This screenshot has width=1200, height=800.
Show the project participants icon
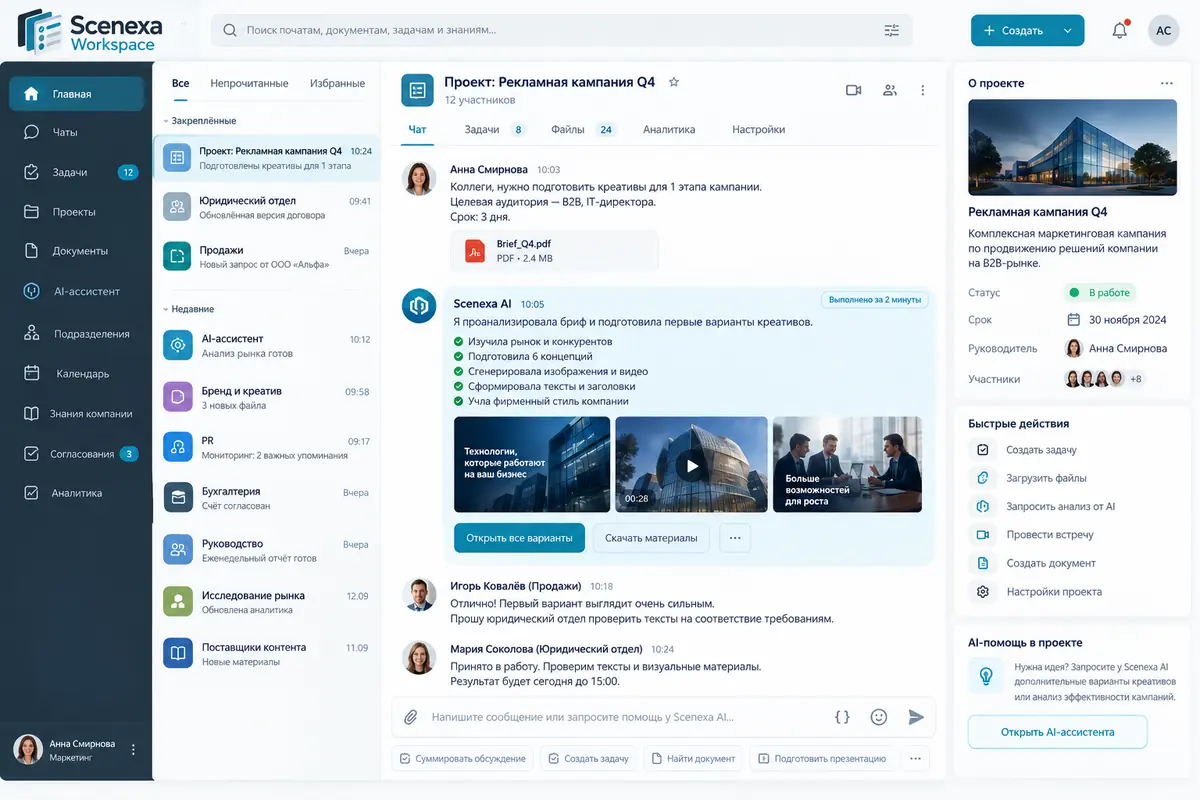(889, 90)
